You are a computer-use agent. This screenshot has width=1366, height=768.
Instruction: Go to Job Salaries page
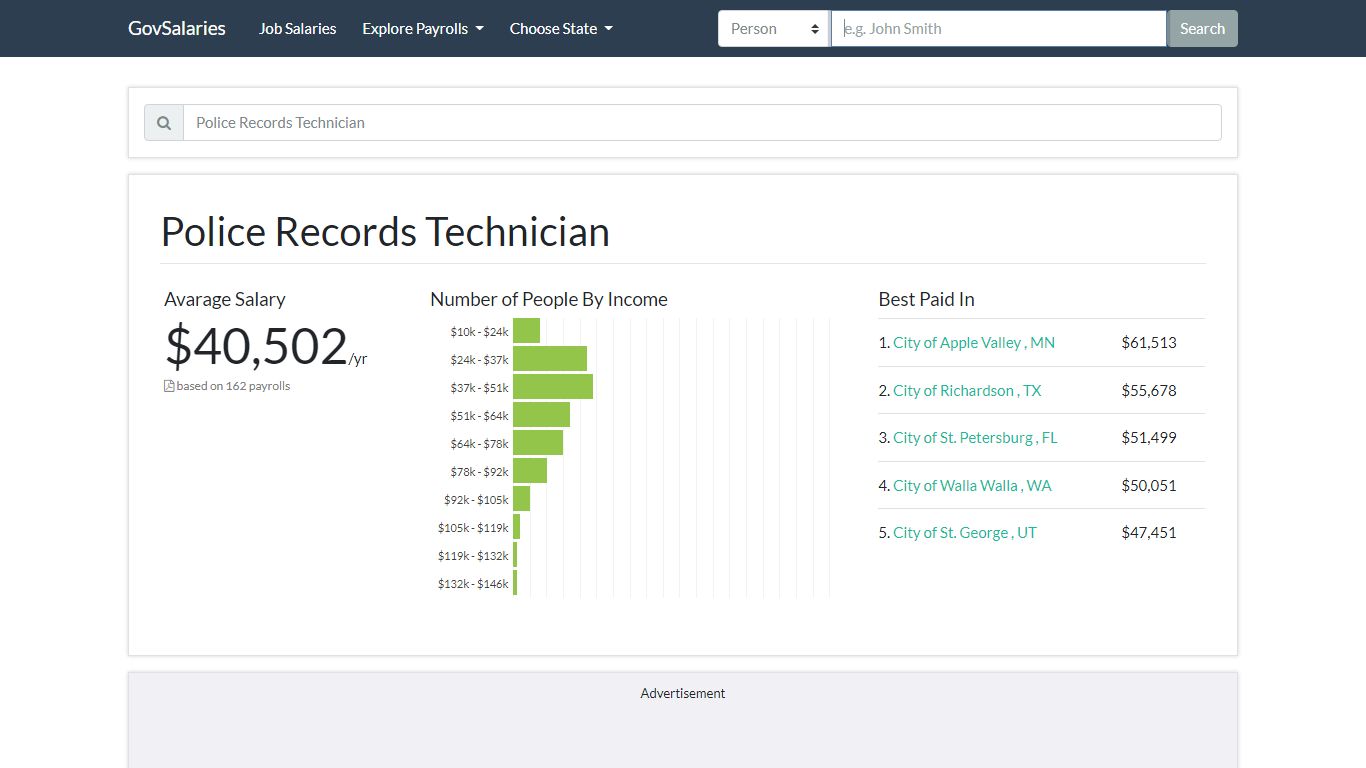pyautogui.click(x=298, y=28)
